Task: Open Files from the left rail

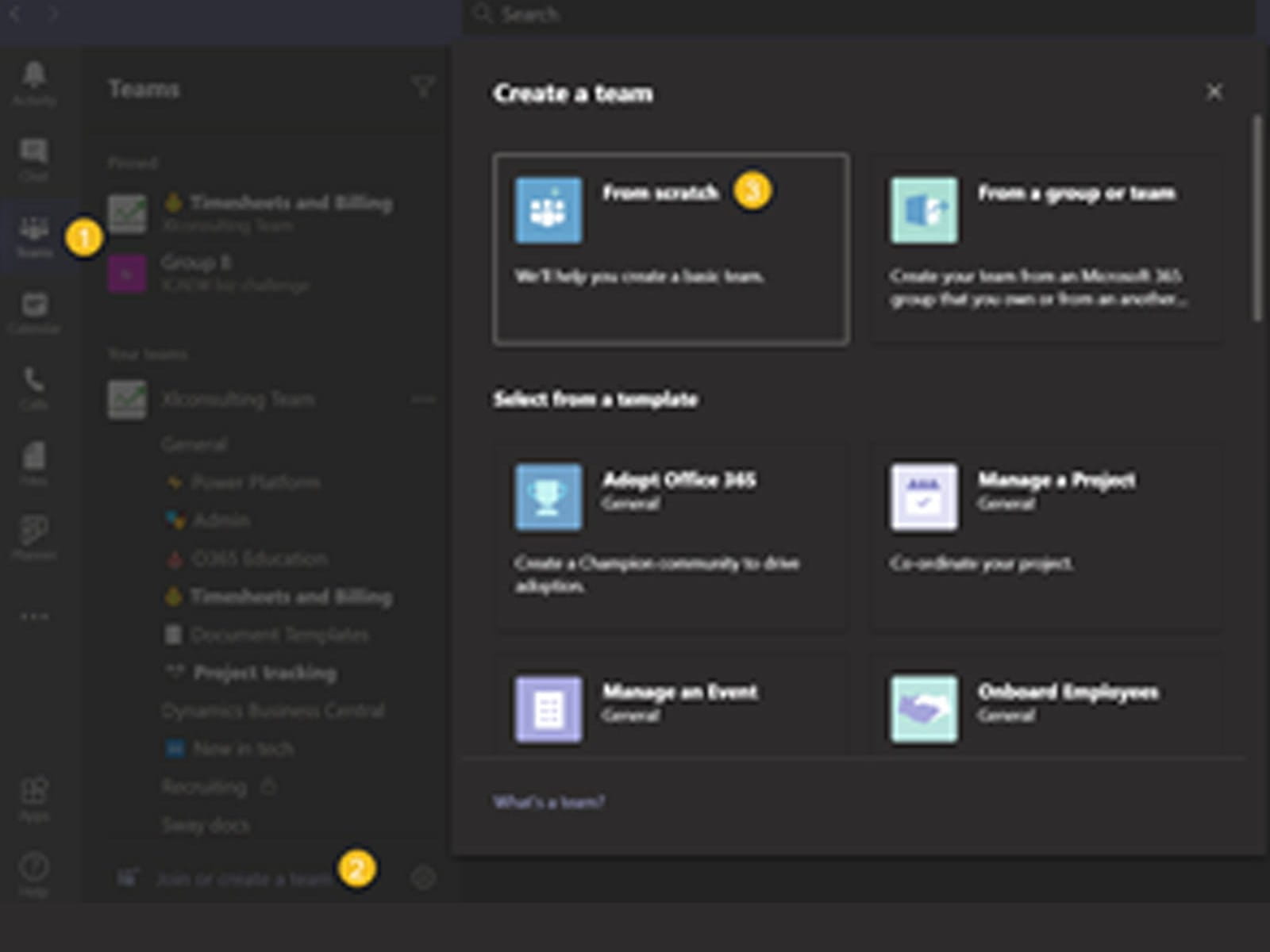Action: (33, 463)
